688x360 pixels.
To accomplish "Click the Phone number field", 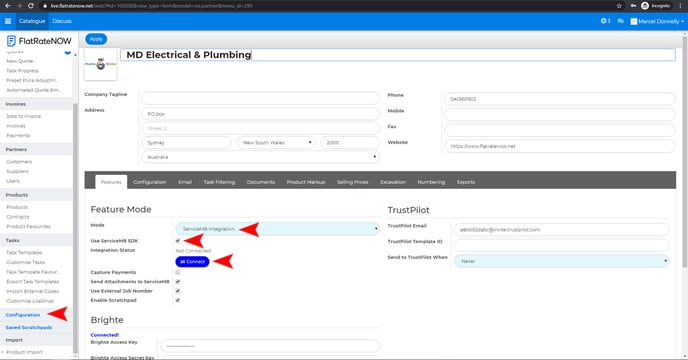I will [560, 99].
